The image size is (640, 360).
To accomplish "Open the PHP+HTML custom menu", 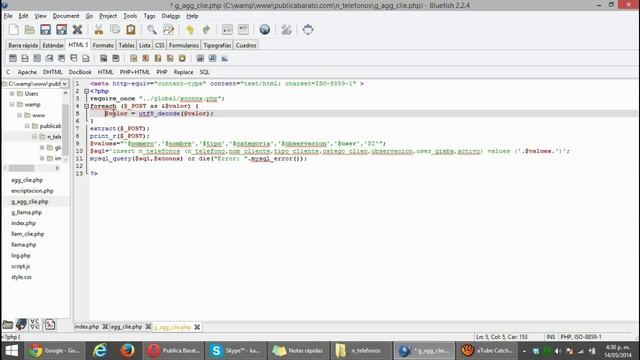I will pos(135,72).
